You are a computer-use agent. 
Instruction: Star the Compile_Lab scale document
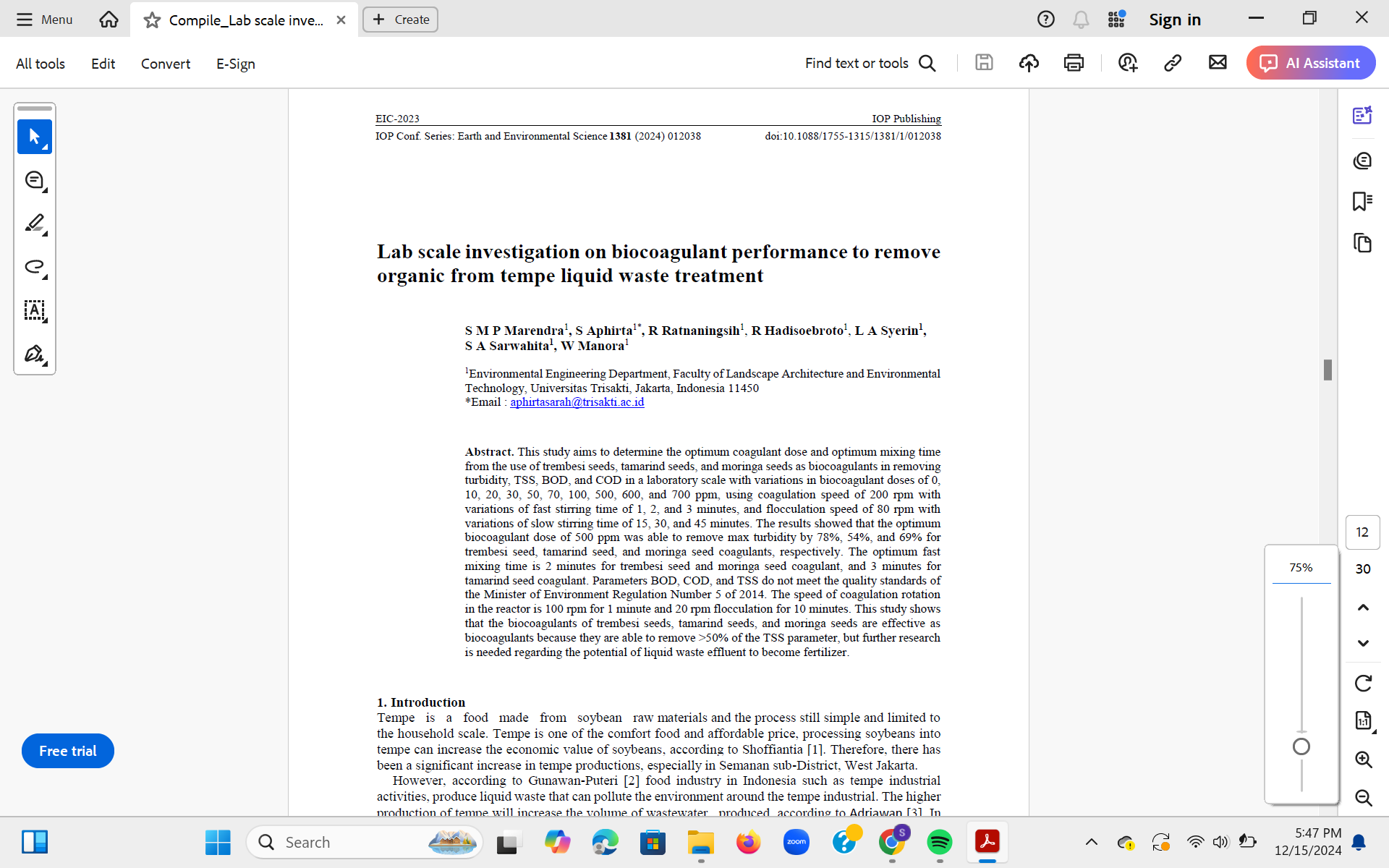click(152, 20)
